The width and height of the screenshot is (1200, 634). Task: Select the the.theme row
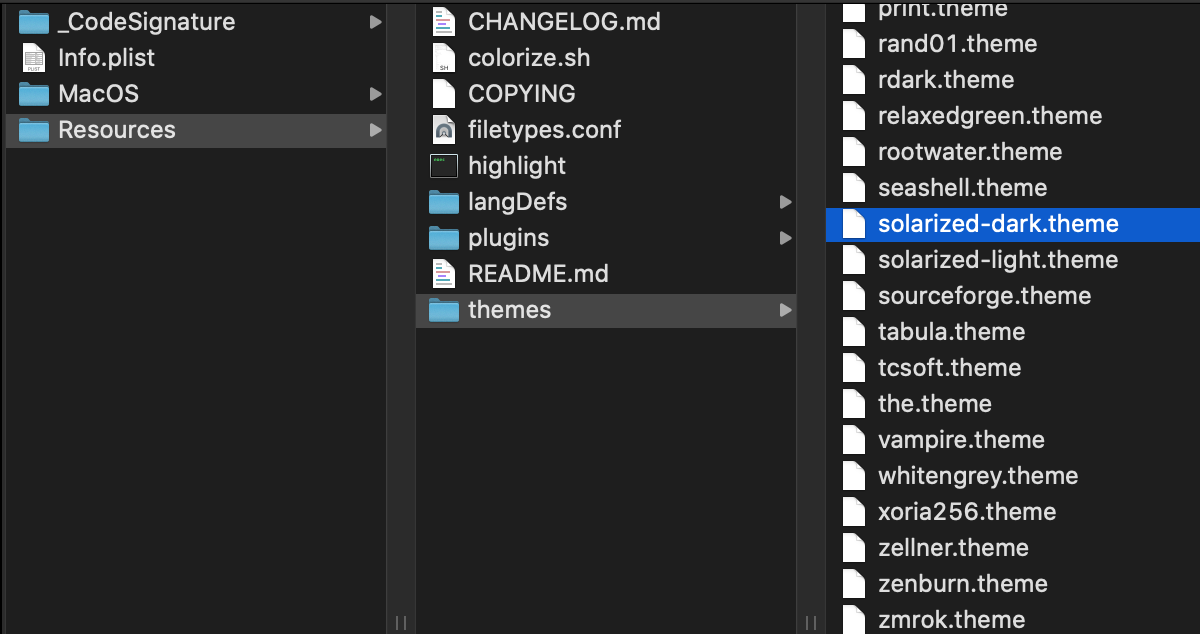pyautogui.click(x=1013, y=404)
